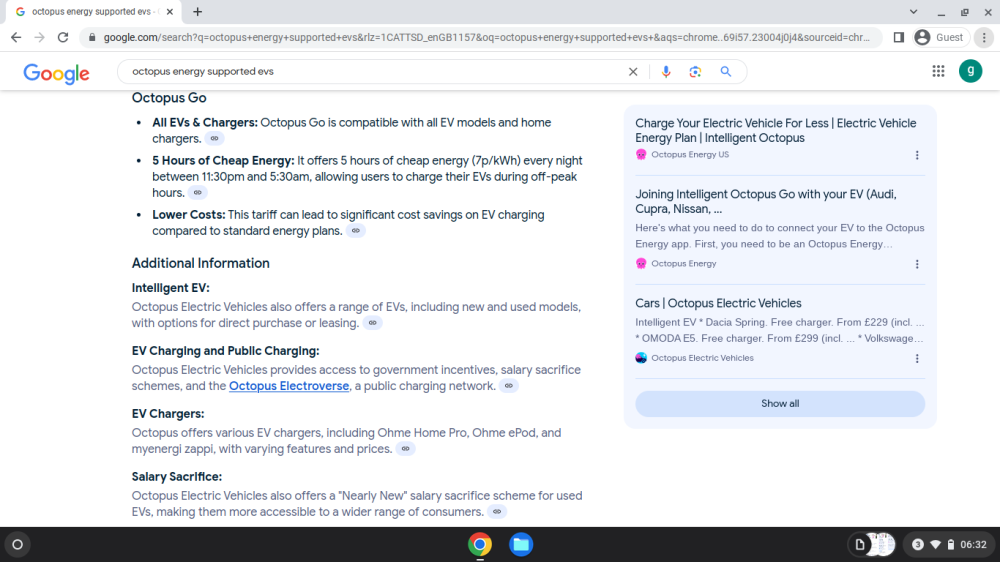
Task: View site info lock icon
Action: pos(92,38)
